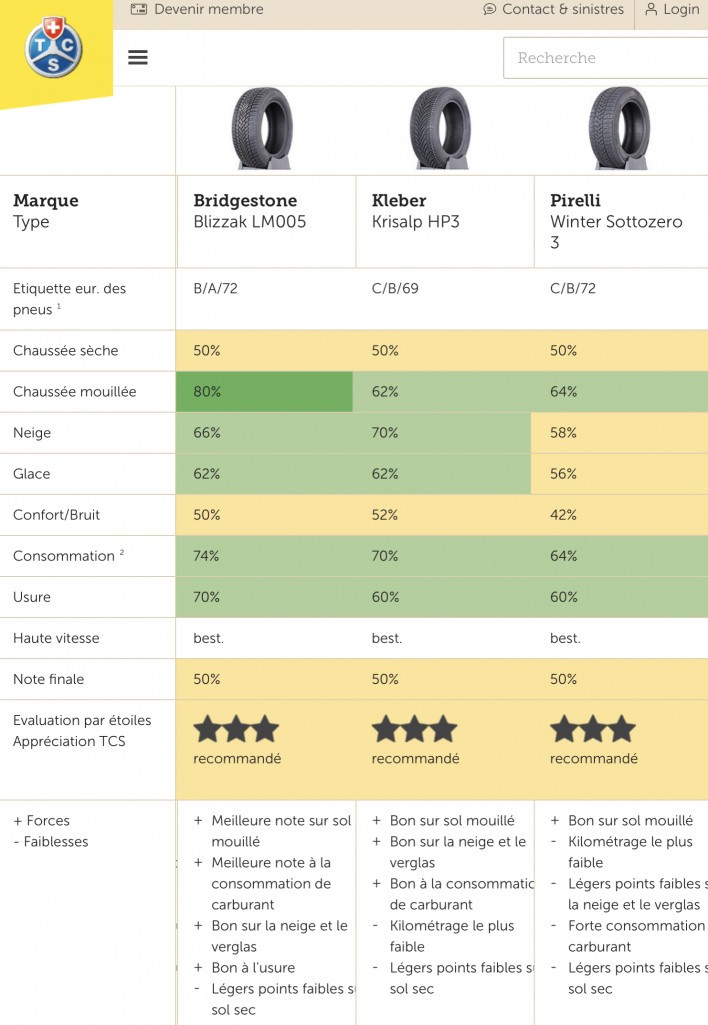Click the TCS logo

coord(54,48)
